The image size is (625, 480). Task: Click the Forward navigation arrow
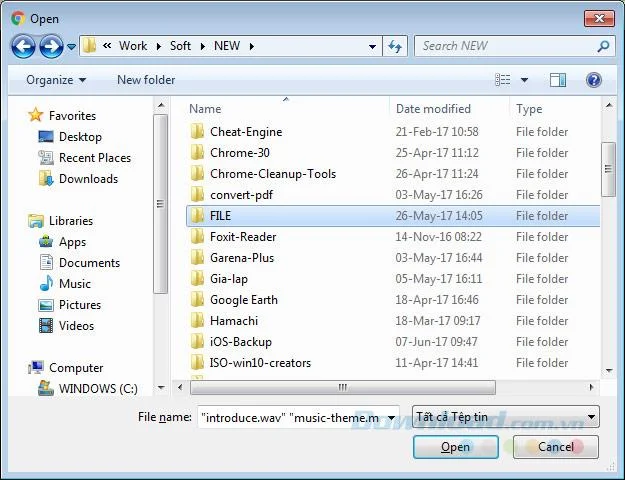51,46
